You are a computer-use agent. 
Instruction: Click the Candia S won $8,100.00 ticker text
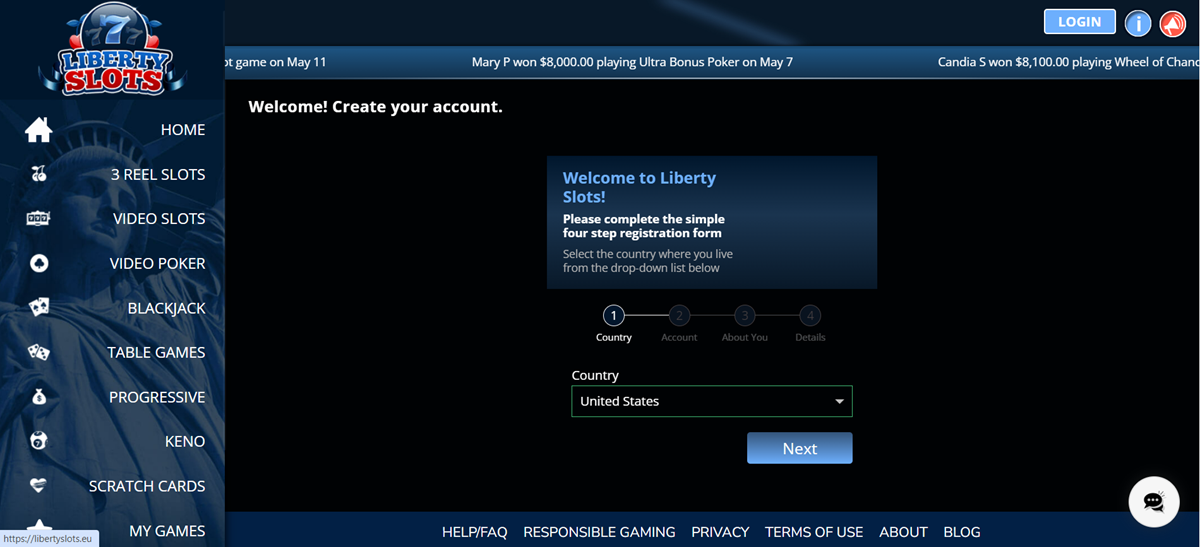point(1069,62)
